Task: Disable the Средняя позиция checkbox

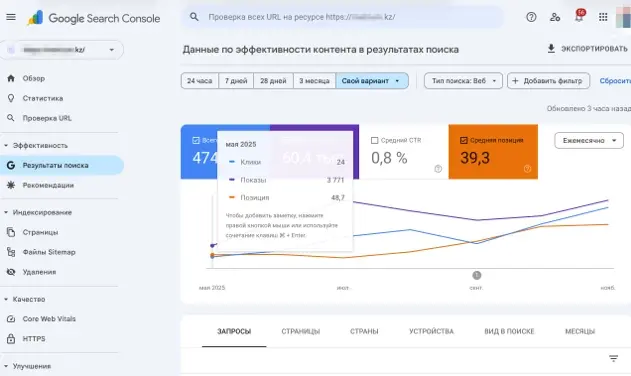Action: point(464,140)
